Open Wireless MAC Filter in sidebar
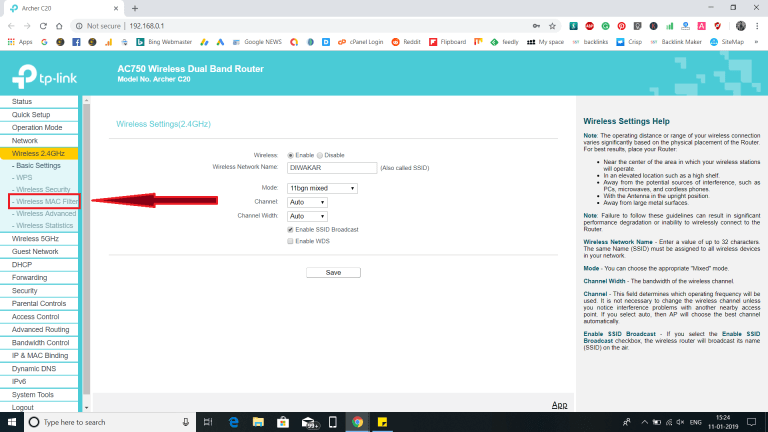768x432 pixels. tap(46, 202)
